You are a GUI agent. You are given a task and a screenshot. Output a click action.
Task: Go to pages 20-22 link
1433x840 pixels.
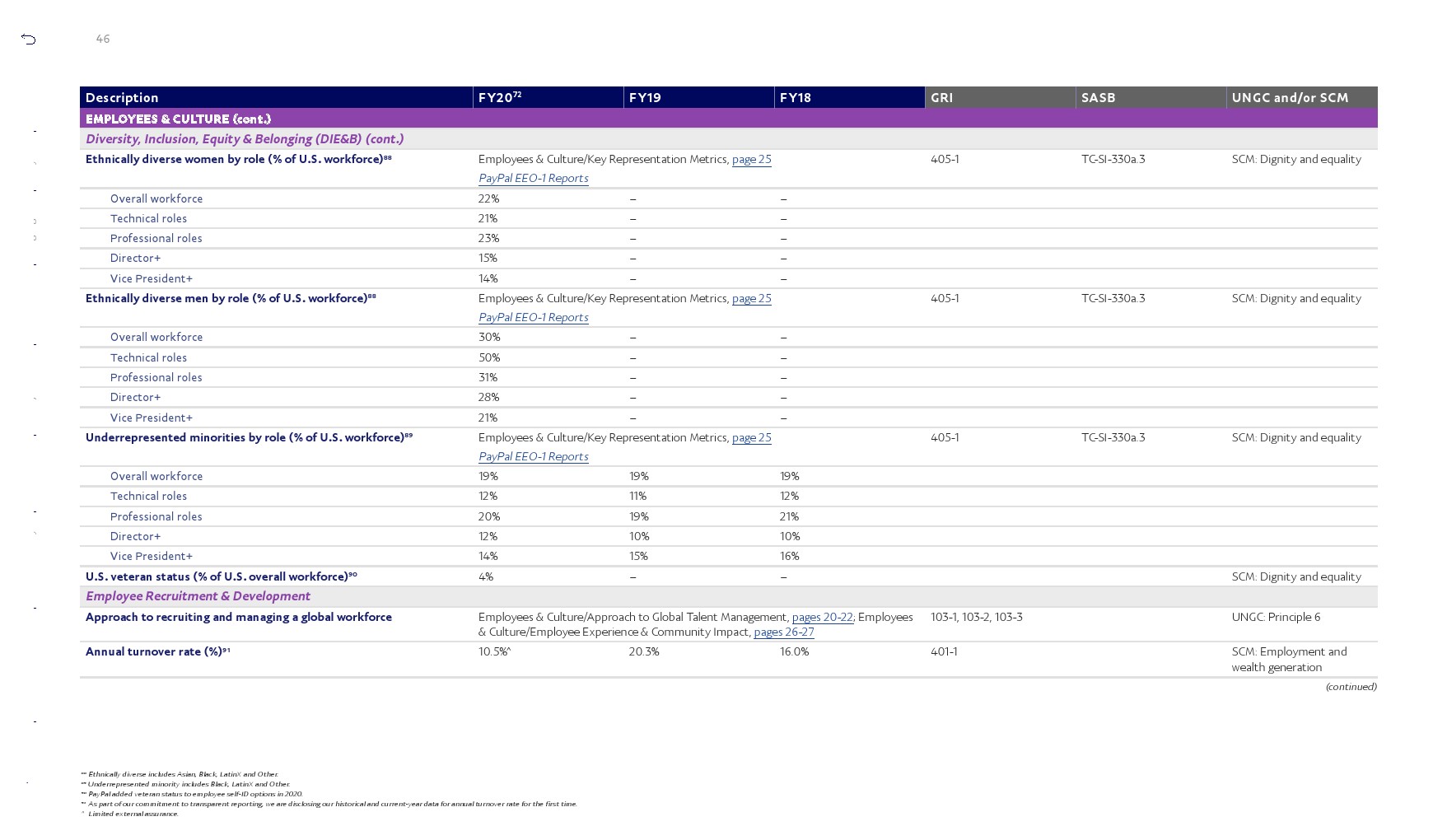coord(822,618)
